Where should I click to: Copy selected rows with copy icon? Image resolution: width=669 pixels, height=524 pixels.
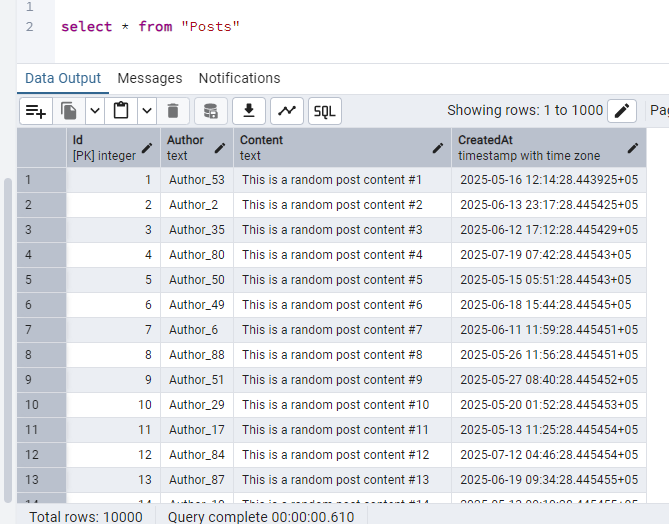pyautogui.click(x=69, y=111)
